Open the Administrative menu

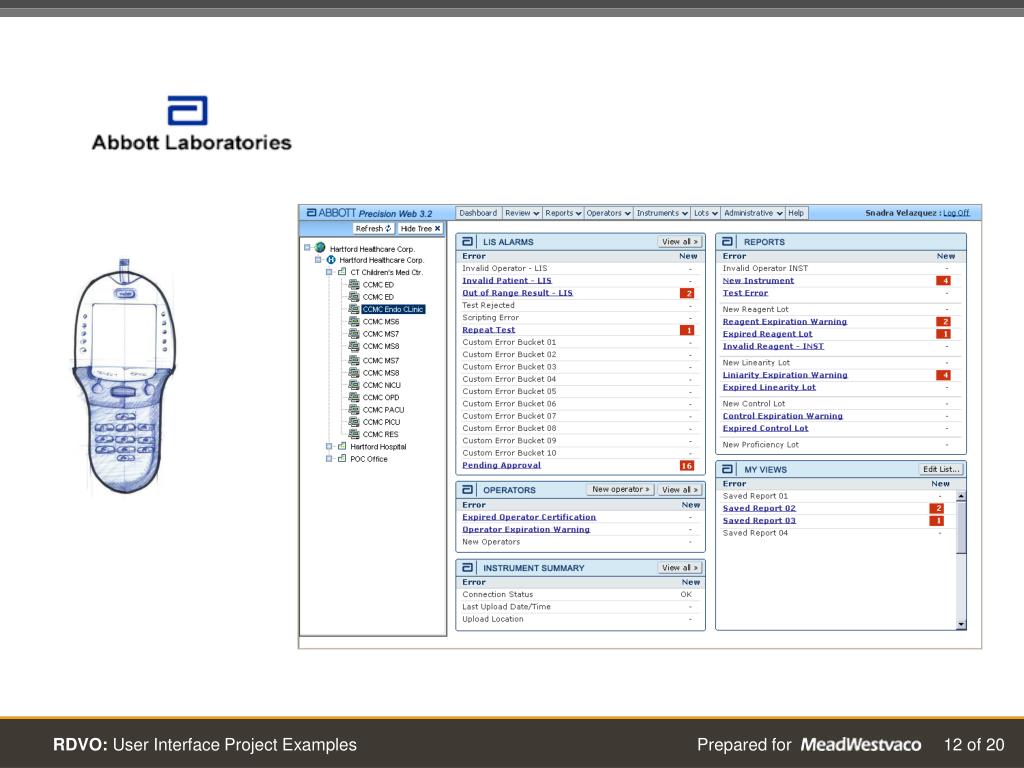click(x=753, y=213)
